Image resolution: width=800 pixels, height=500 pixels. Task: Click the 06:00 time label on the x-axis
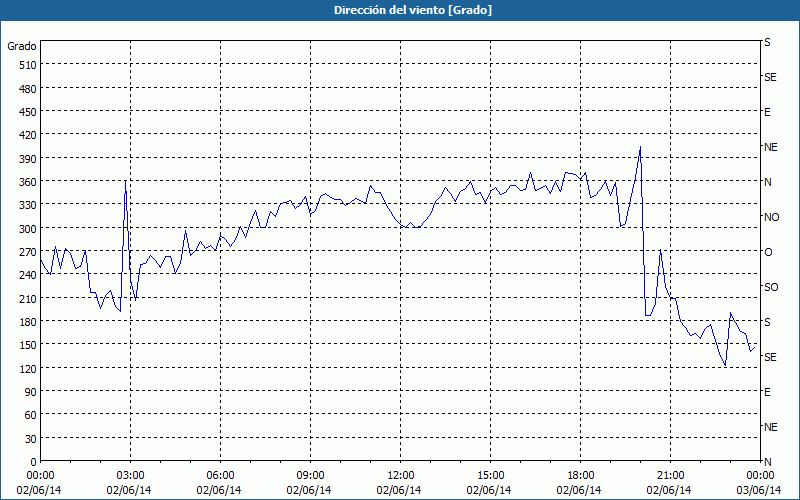(220, 476)
